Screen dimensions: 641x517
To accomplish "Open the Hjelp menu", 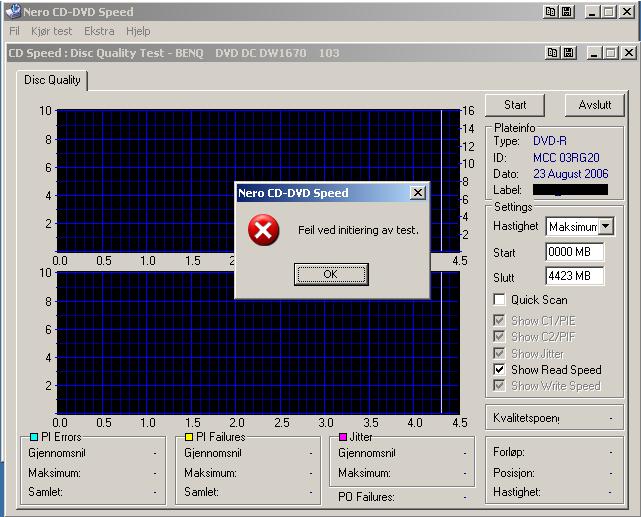I will coord(138,31).
